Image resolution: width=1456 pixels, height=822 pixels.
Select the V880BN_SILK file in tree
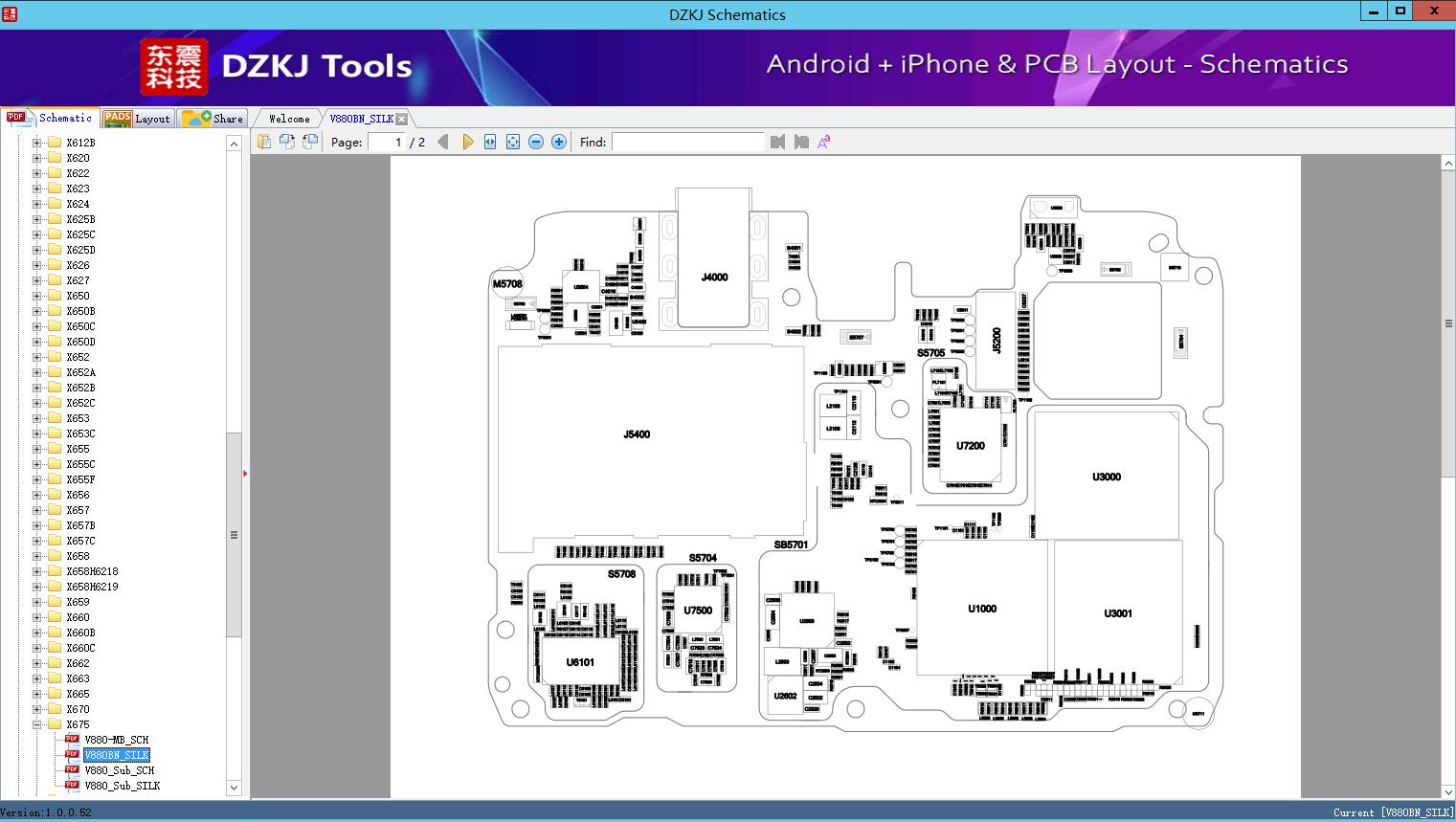point(116,755)
